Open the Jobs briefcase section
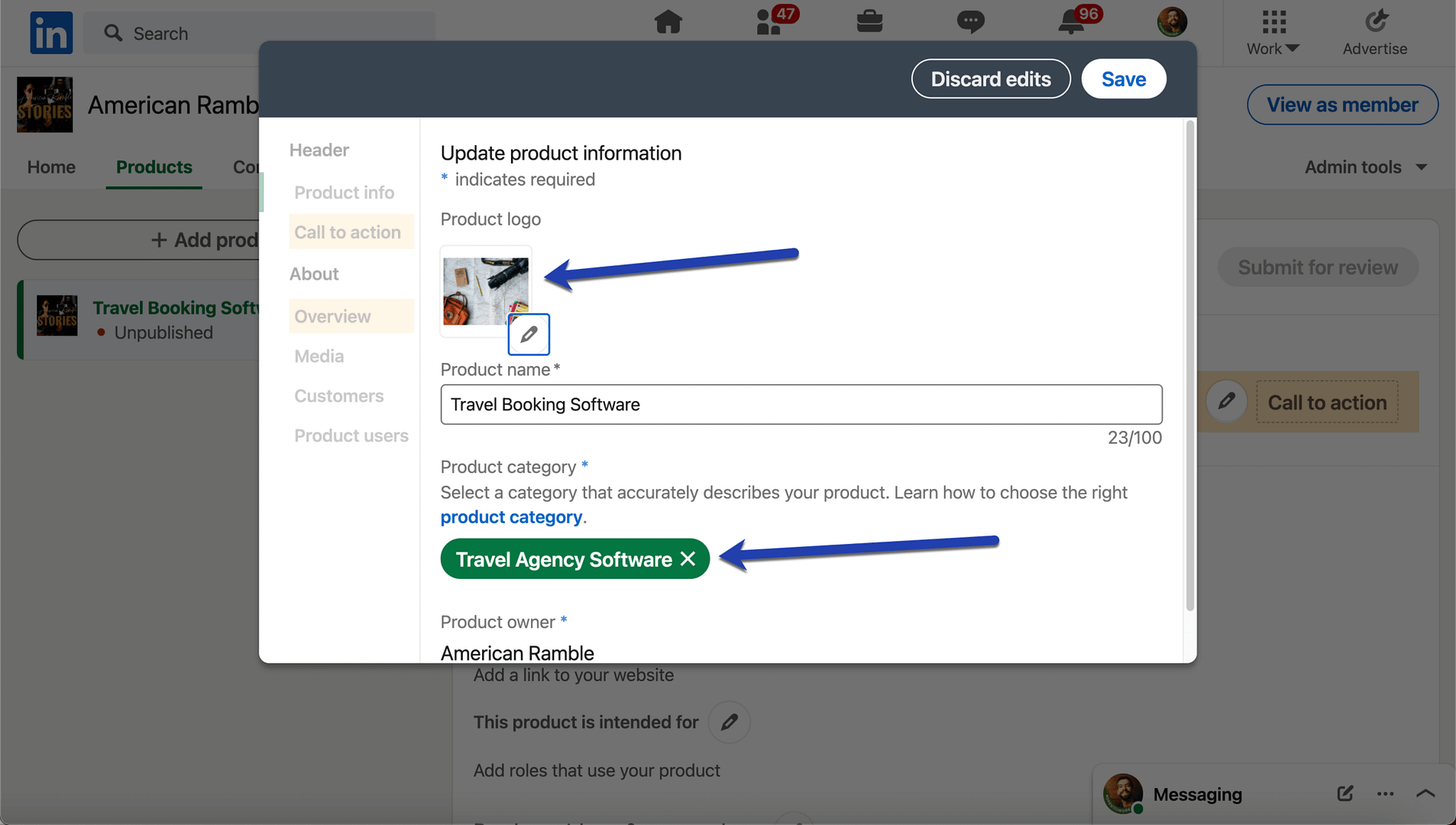Screen dimensions: 1456x825 pyautogui.click(x=870, y=23)
